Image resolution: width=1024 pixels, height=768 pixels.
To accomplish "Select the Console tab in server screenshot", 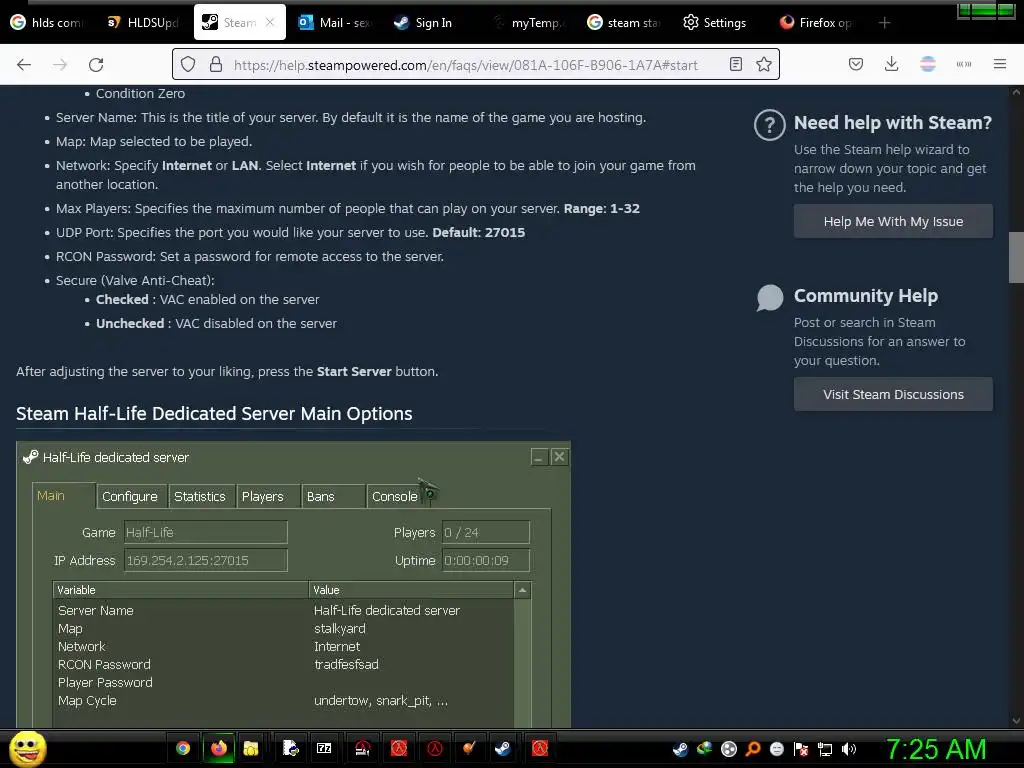I will [394, 496].
